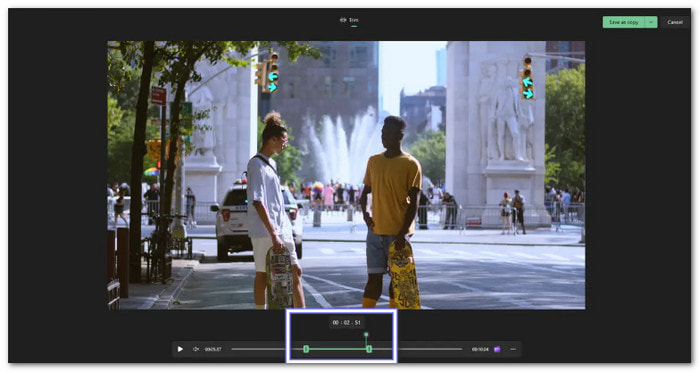
Task: Click the left green trim handle
Action: pyautogui.click(x=306, y=349)
